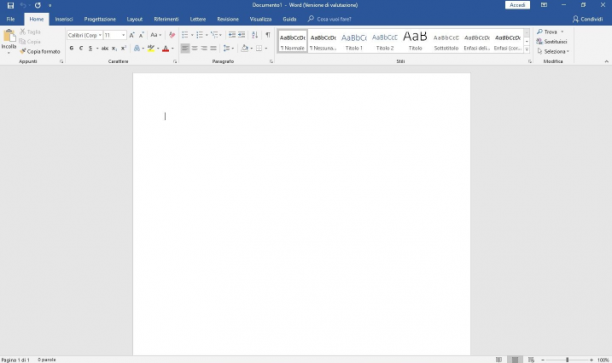Click the clear formatting eraser icon

pyautogui.click(x=172, y=35)
